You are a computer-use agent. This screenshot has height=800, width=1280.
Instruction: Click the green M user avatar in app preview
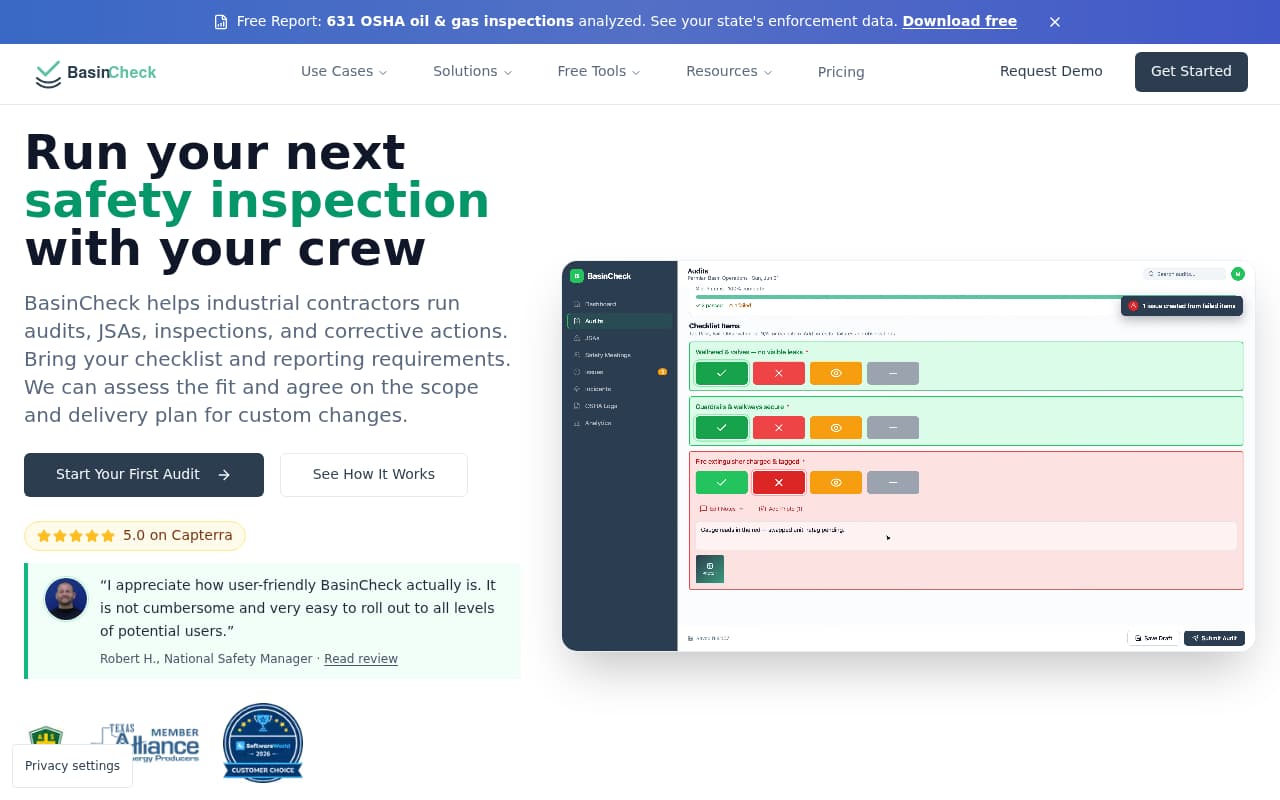[1238, 274]
